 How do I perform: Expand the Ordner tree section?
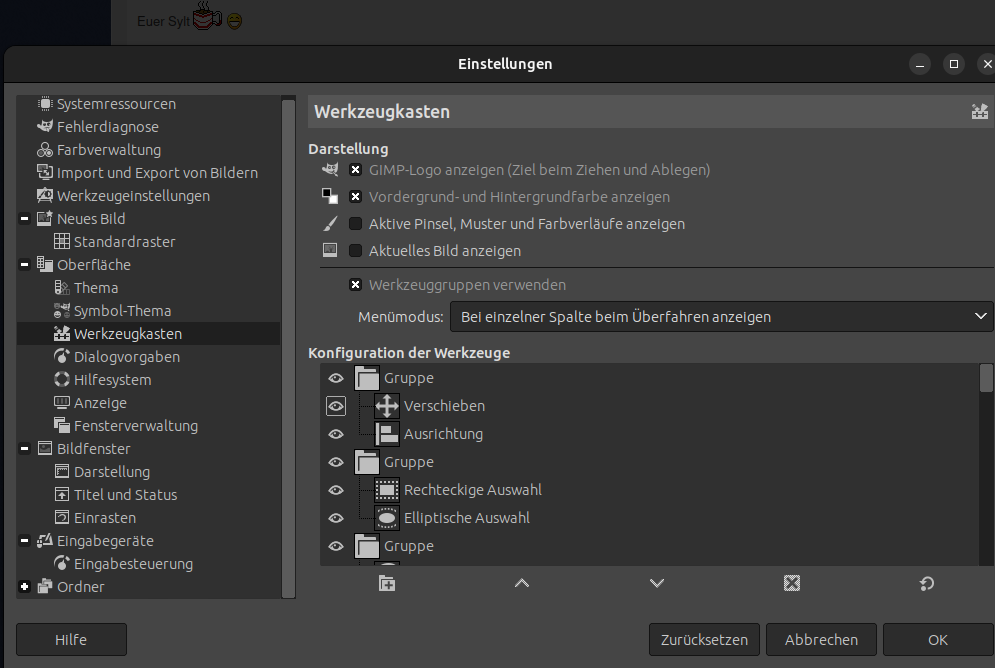click(x=24, y=587)
